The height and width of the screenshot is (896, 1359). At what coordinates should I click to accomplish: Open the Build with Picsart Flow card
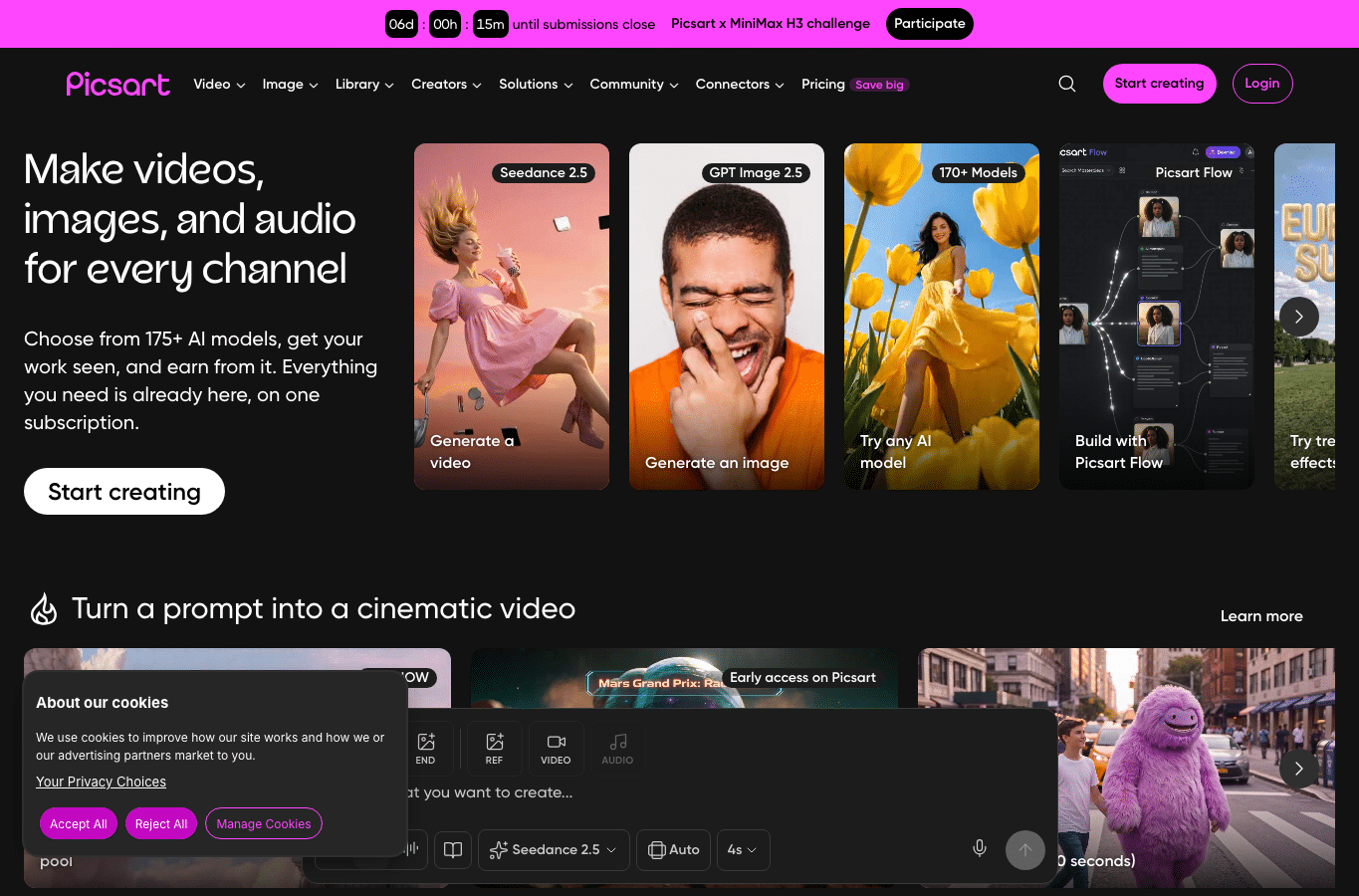coord(1157,317)
